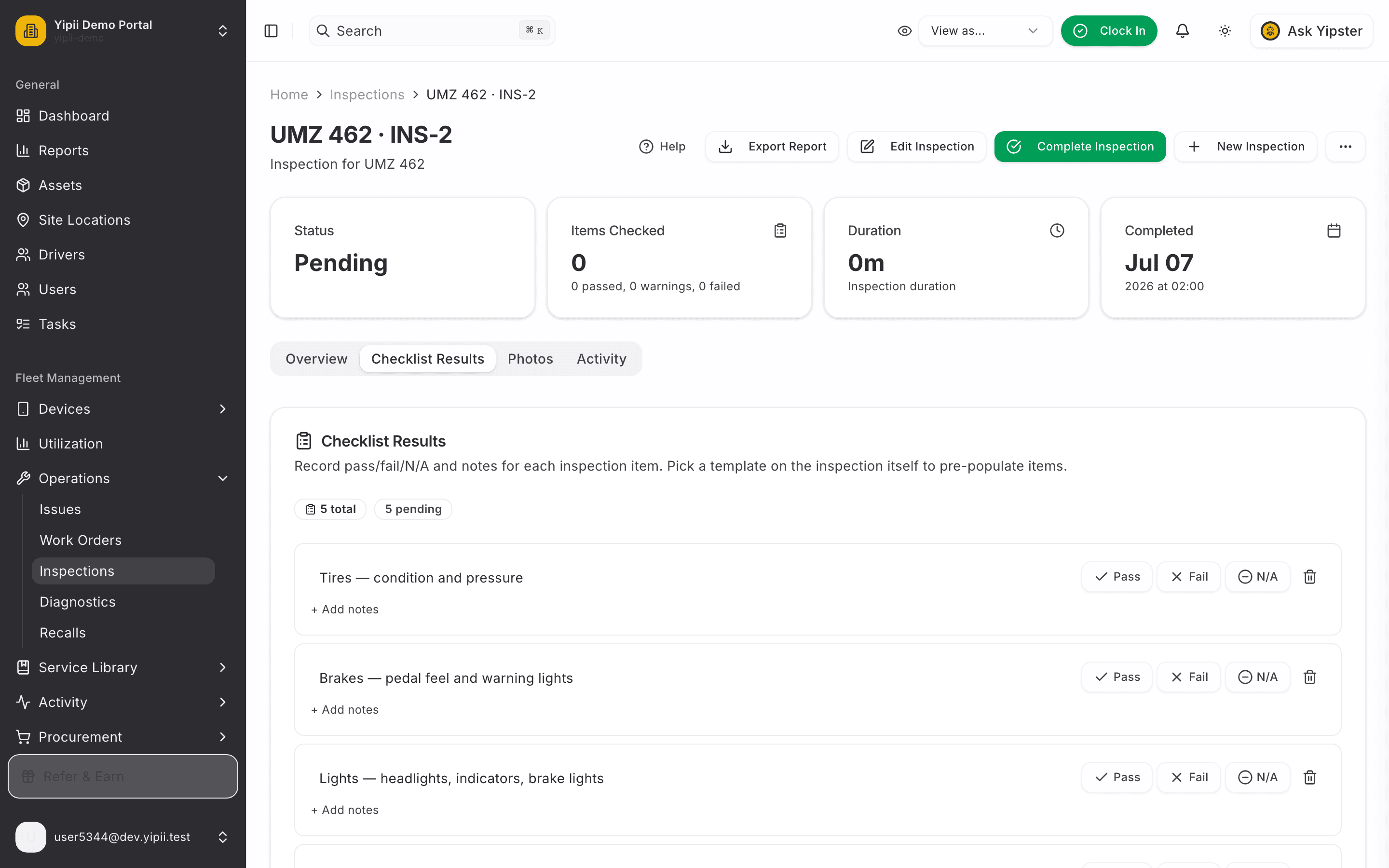The height and width of the screenshot is (868, 1389).
Task: Open Work Orders in sidebar
Action: [x=123, y=540]
